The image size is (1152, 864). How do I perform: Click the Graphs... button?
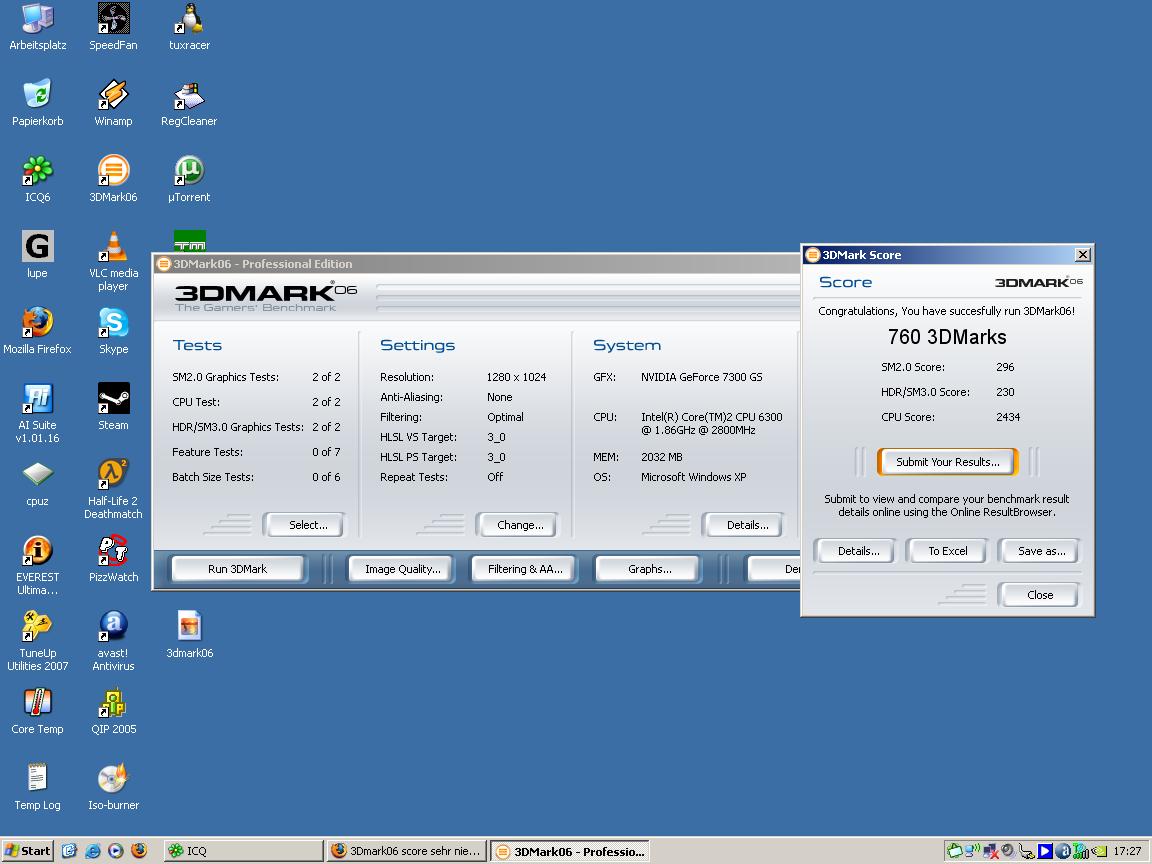649,569
